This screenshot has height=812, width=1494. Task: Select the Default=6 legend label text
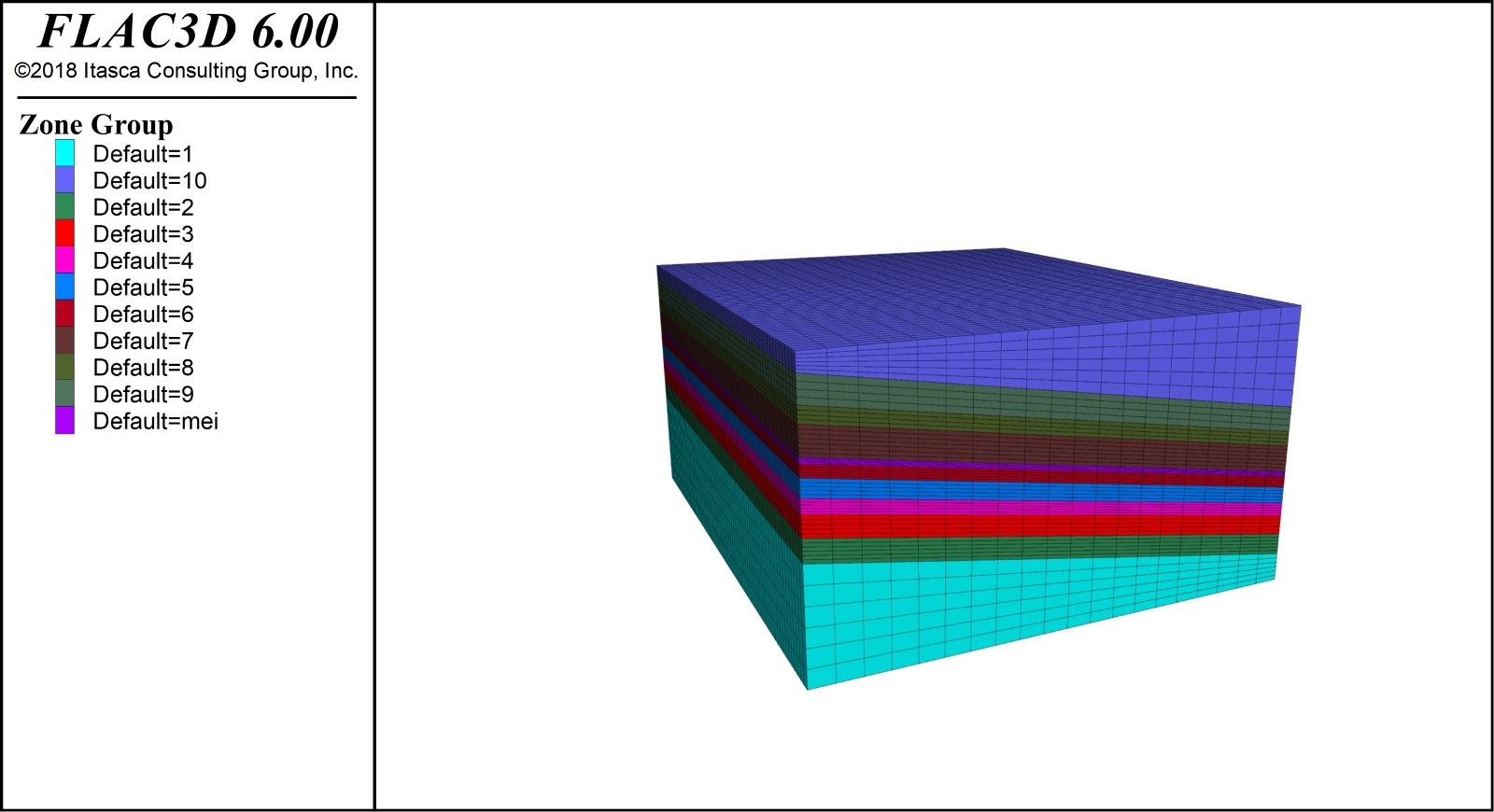pyautogui.click(x=143, y=315)
